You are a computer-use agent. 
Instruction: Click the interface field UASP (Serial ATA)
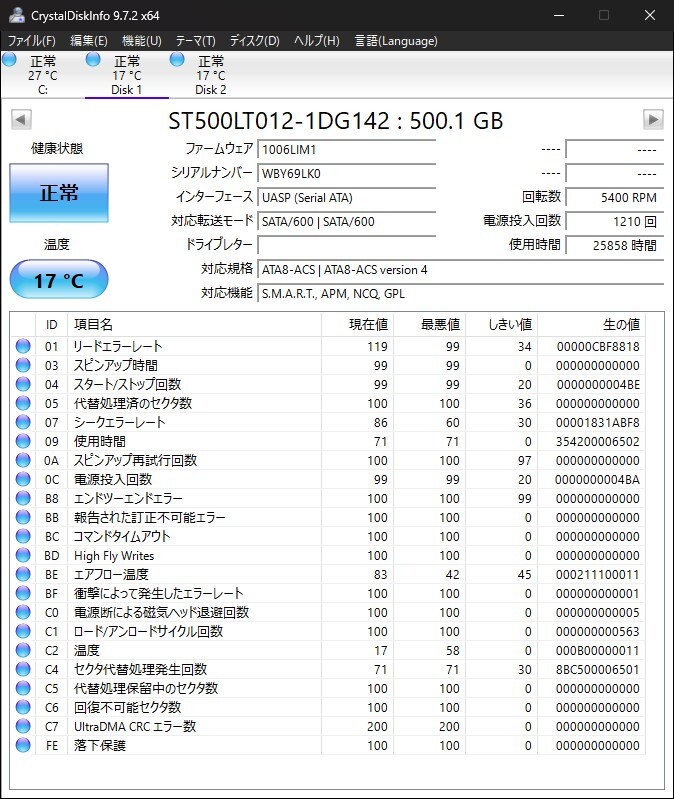pyautogui.click(x=346, y=197)
